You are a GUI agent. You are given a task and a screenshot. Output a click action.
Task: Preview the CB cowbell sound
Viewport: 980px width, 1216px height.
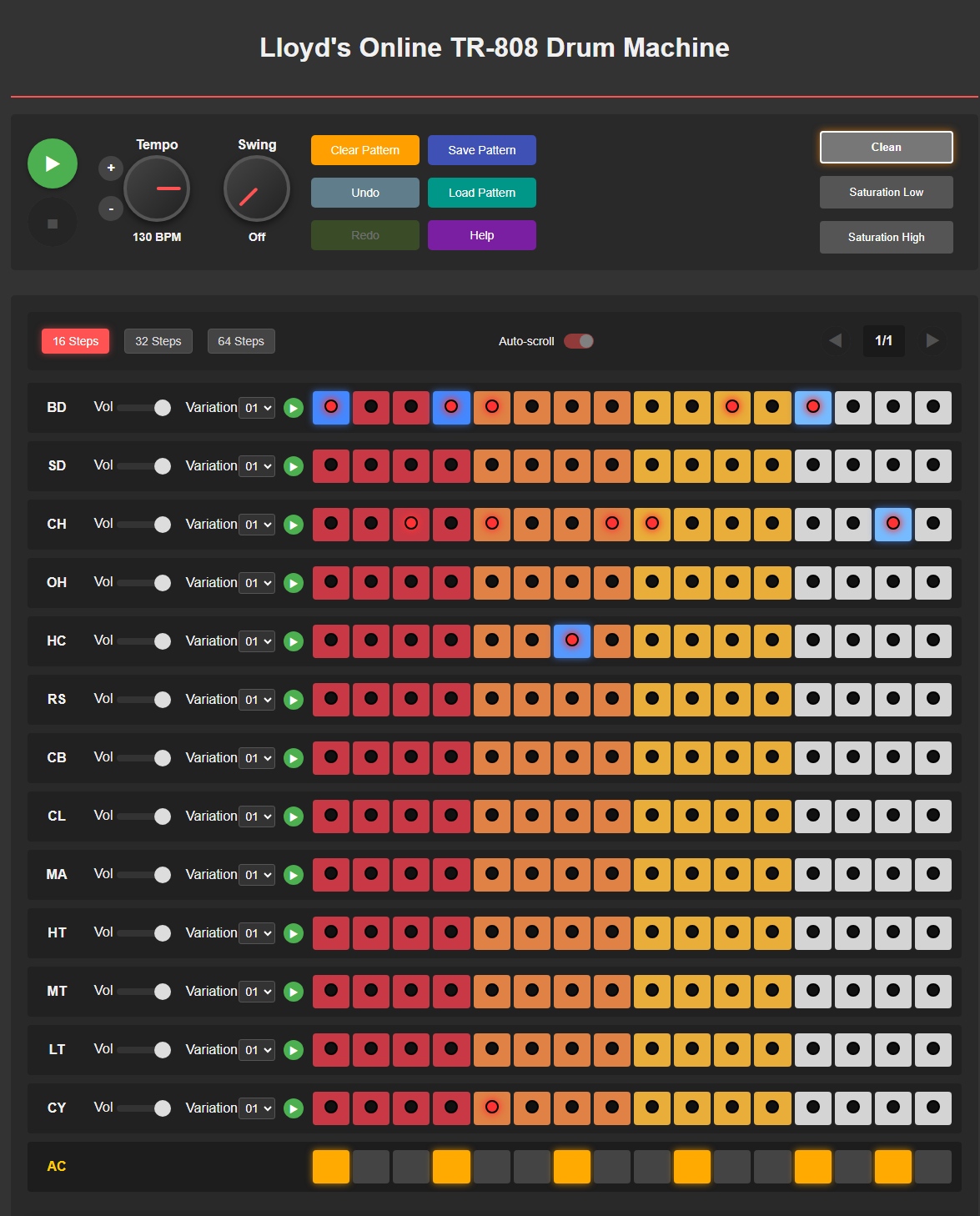pyautogui.click(x=294, y=758)
